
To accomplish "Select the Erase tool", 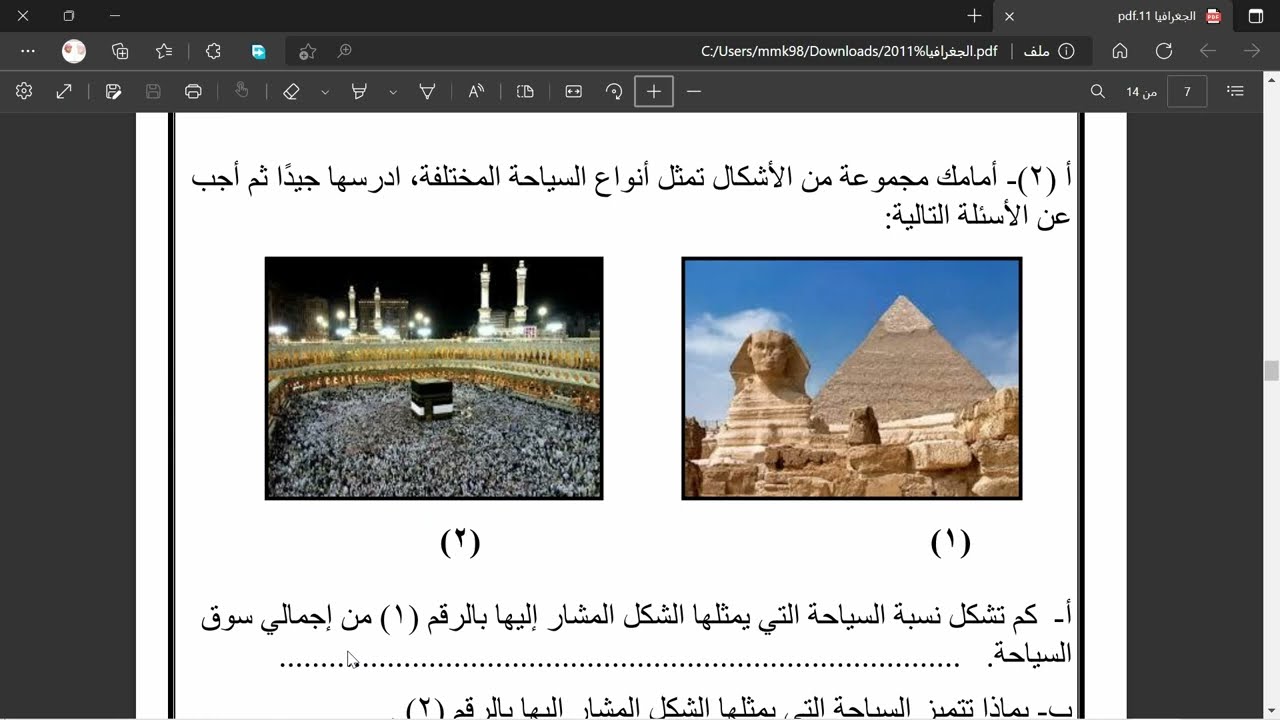I will (x=291, y=91).
